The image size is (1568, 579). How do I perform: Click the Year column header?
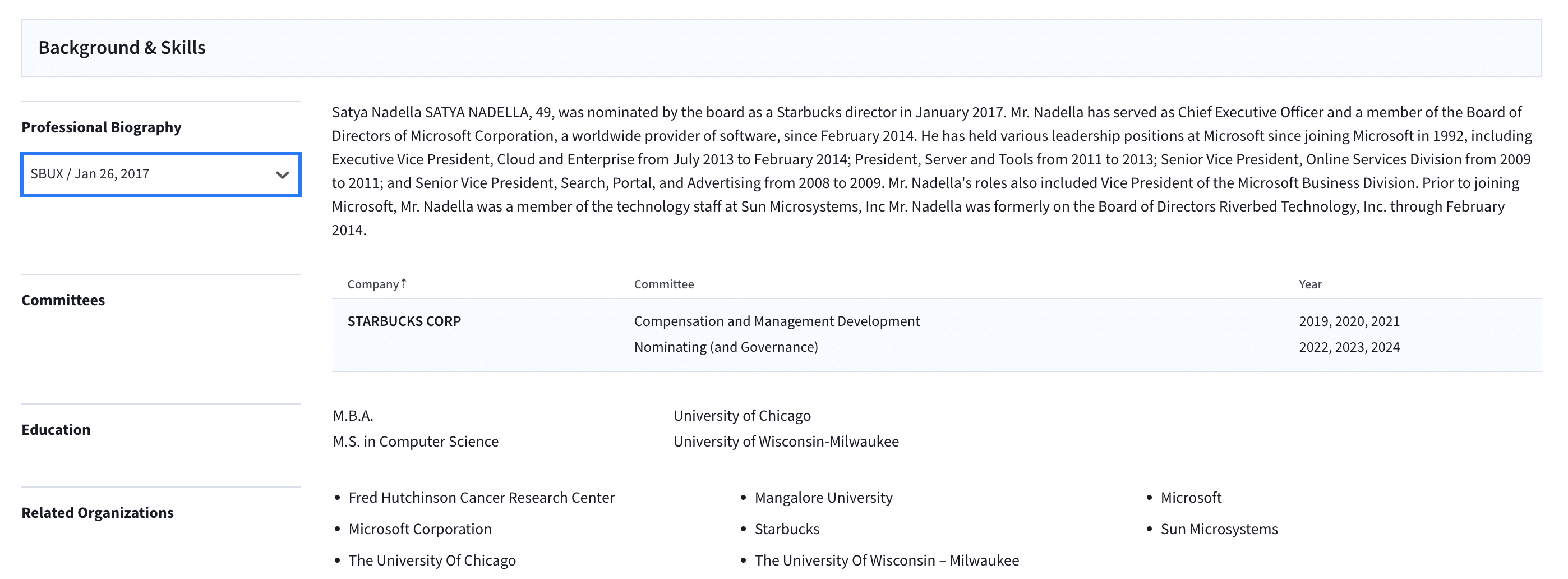pyautogui.click(x=1310, y=284)
